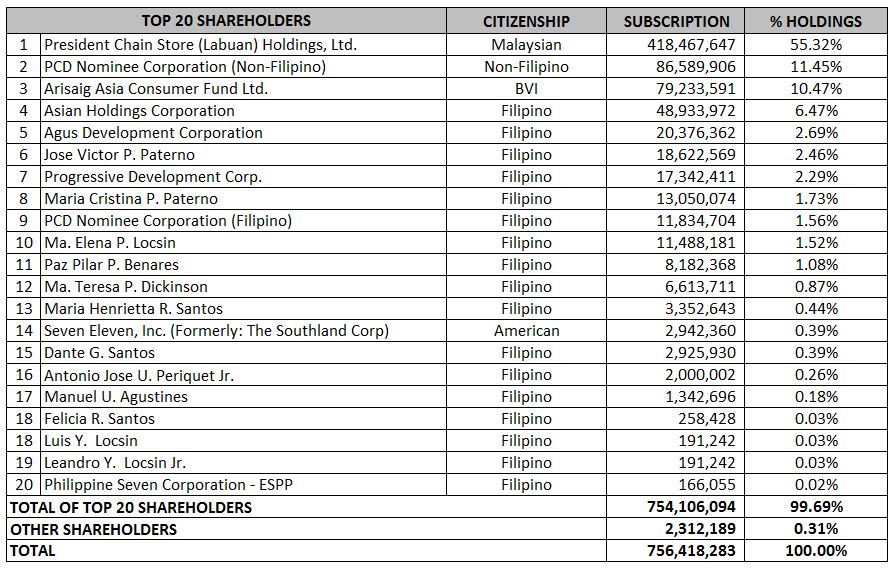Click the grand total 756,418,283 cell
This screenshot has height=568, width=895.
tap(676, 551)
